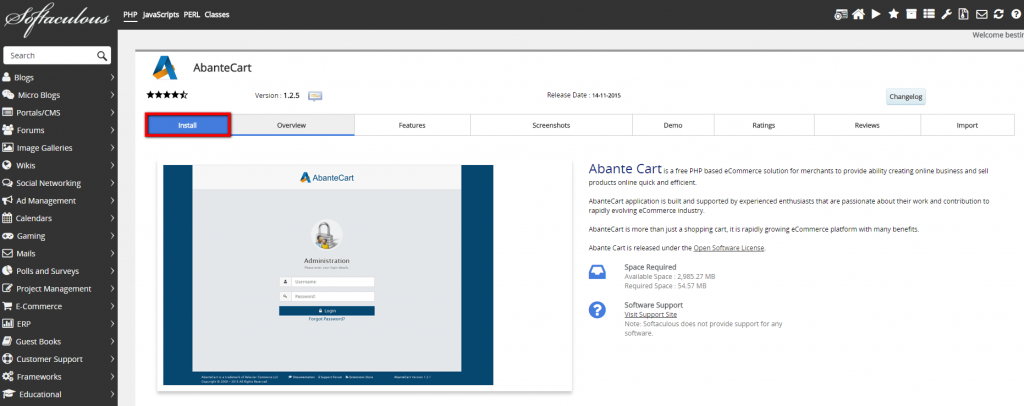
Task: Switch to the Features tab
Action: pos(412,125)
